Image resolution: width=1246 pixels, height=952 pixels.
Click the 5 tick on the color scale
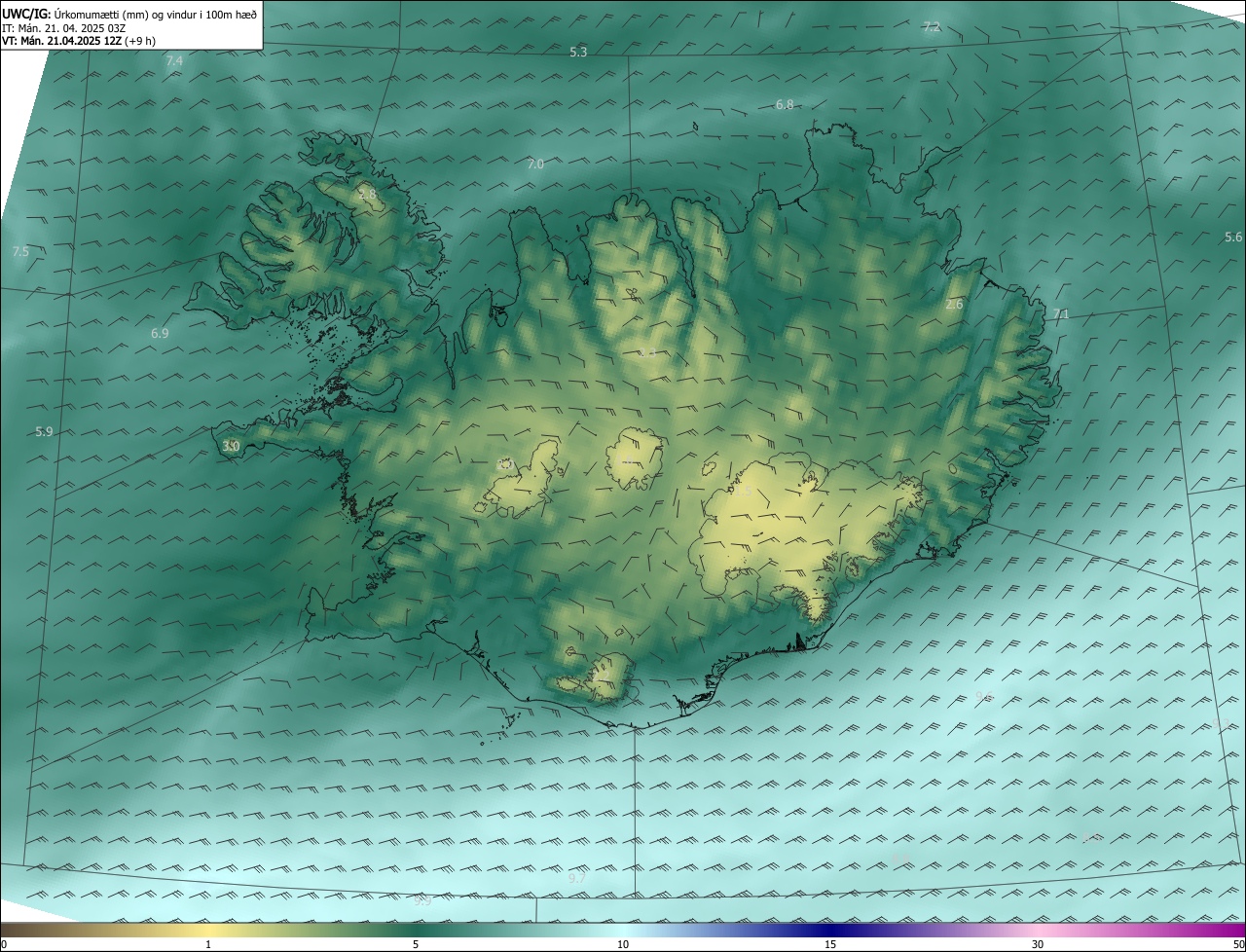click(x=416, y=945)
